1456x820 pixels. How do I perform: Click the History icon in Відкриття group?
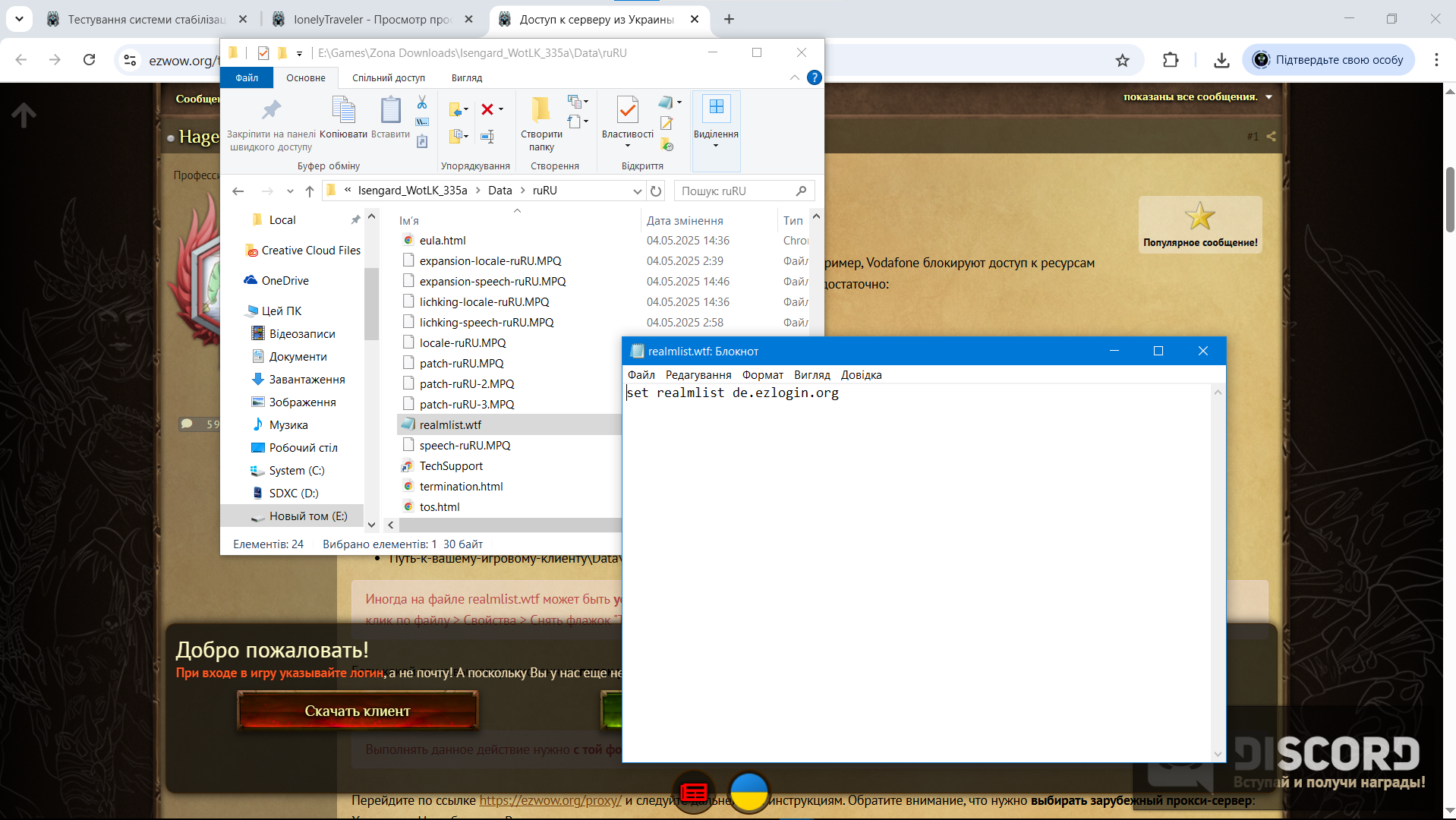point(667,144)
